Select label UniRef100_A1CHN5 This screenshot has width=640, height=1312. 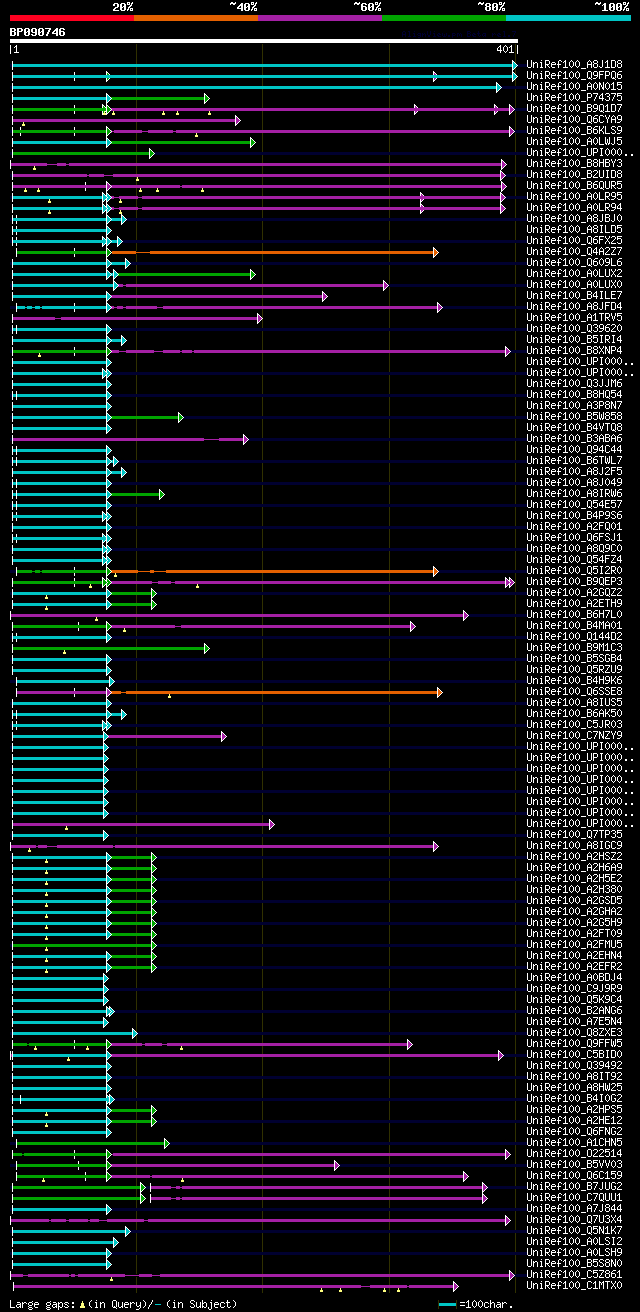574,1142
